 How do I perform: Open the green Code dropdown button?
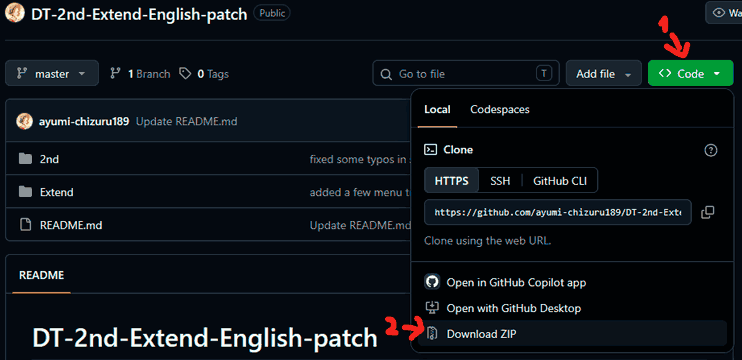click(690, 74)
